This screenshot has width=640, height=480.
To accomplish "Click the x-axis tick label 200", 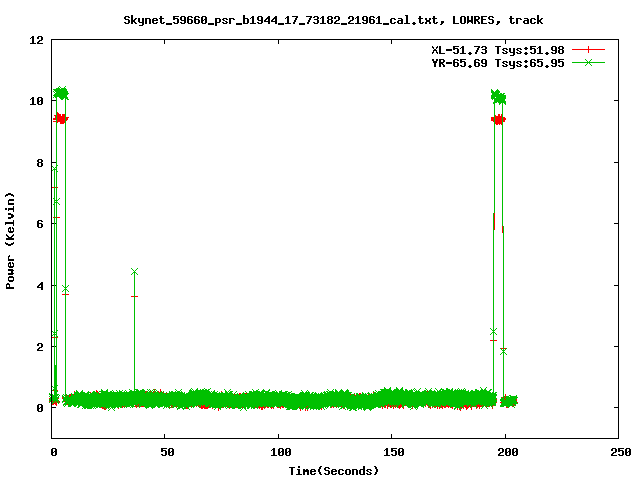I will (507, 452).
